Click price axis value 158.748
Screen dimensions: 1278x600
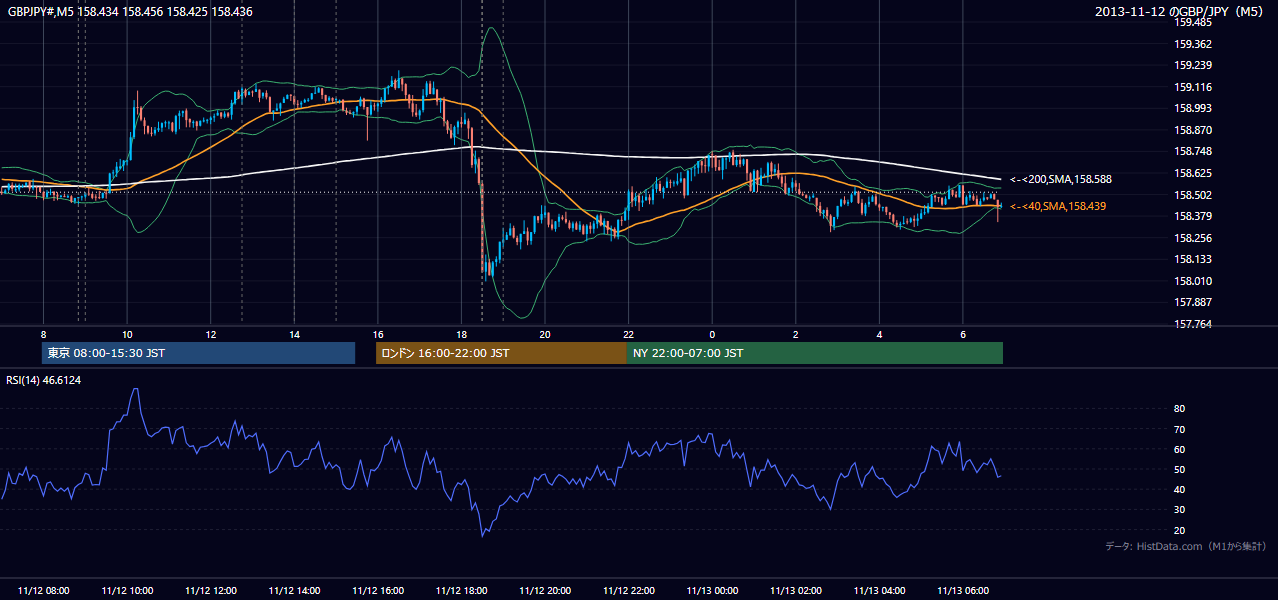click(x=1193, y=152)
